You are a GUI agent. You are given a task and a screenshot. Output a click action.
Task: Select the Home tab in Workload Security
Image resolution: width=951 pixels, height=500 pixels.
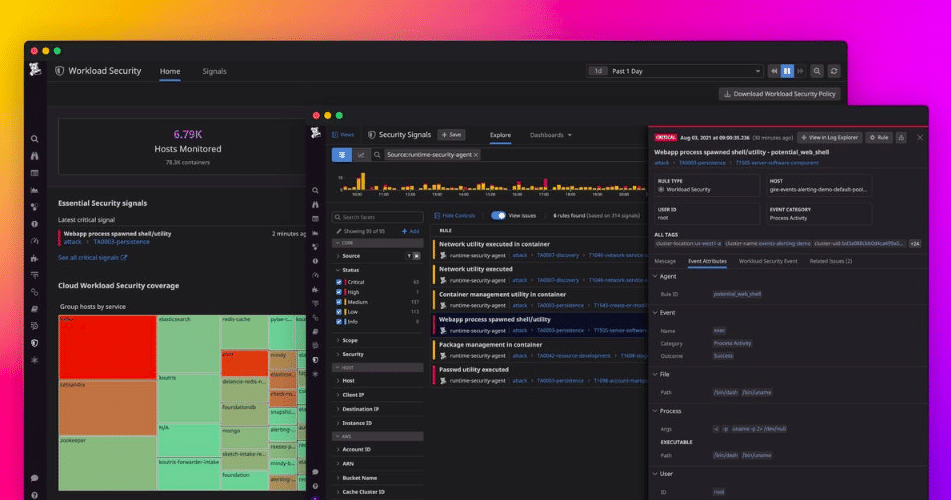coord(170,72)
